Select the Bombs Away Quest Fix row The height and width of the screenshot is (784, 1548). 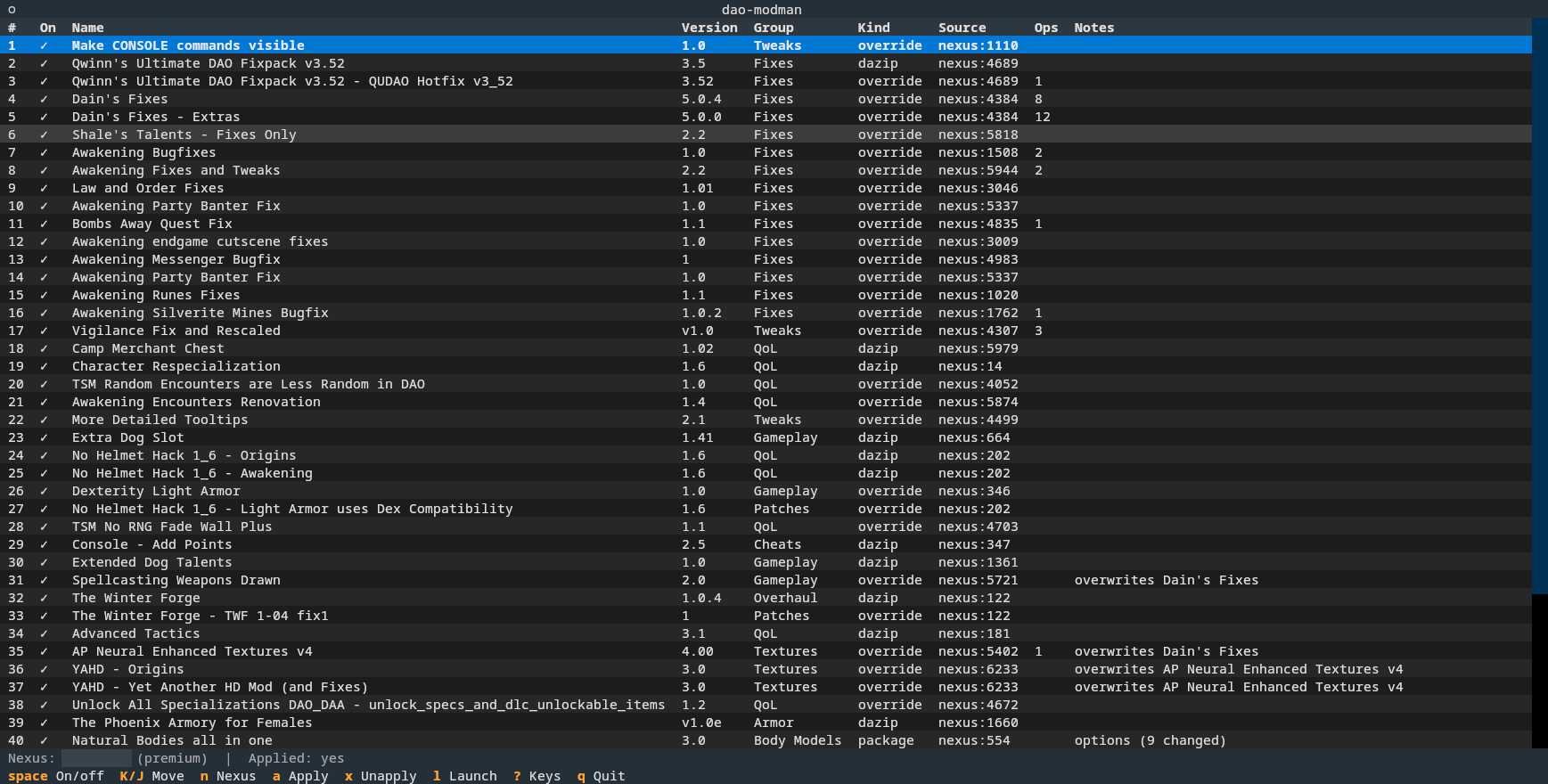click(766, 224)
